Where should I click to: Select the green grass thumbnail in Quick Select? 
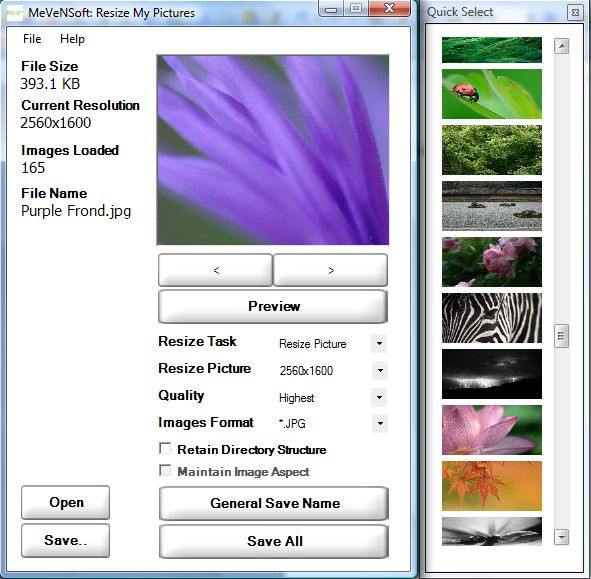pyautogui.click(x=492, y=50)
